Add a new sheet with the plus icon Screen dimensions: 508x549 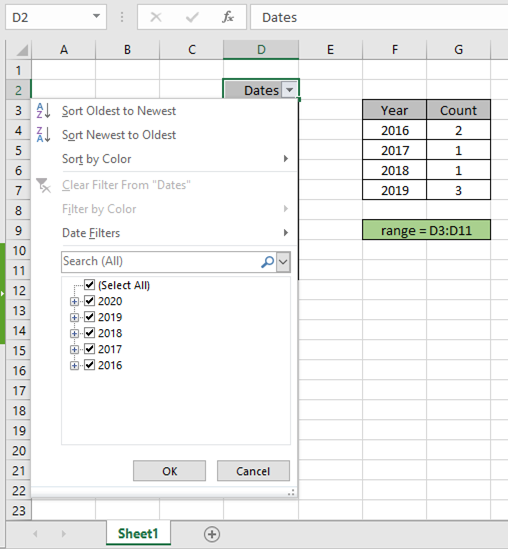[x=212, y=534]
